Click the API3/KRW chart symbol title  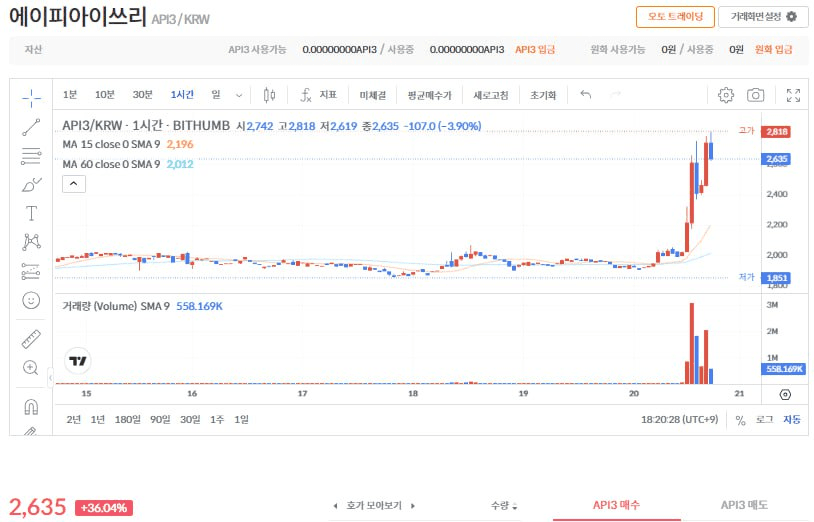[x=146, y=126]
